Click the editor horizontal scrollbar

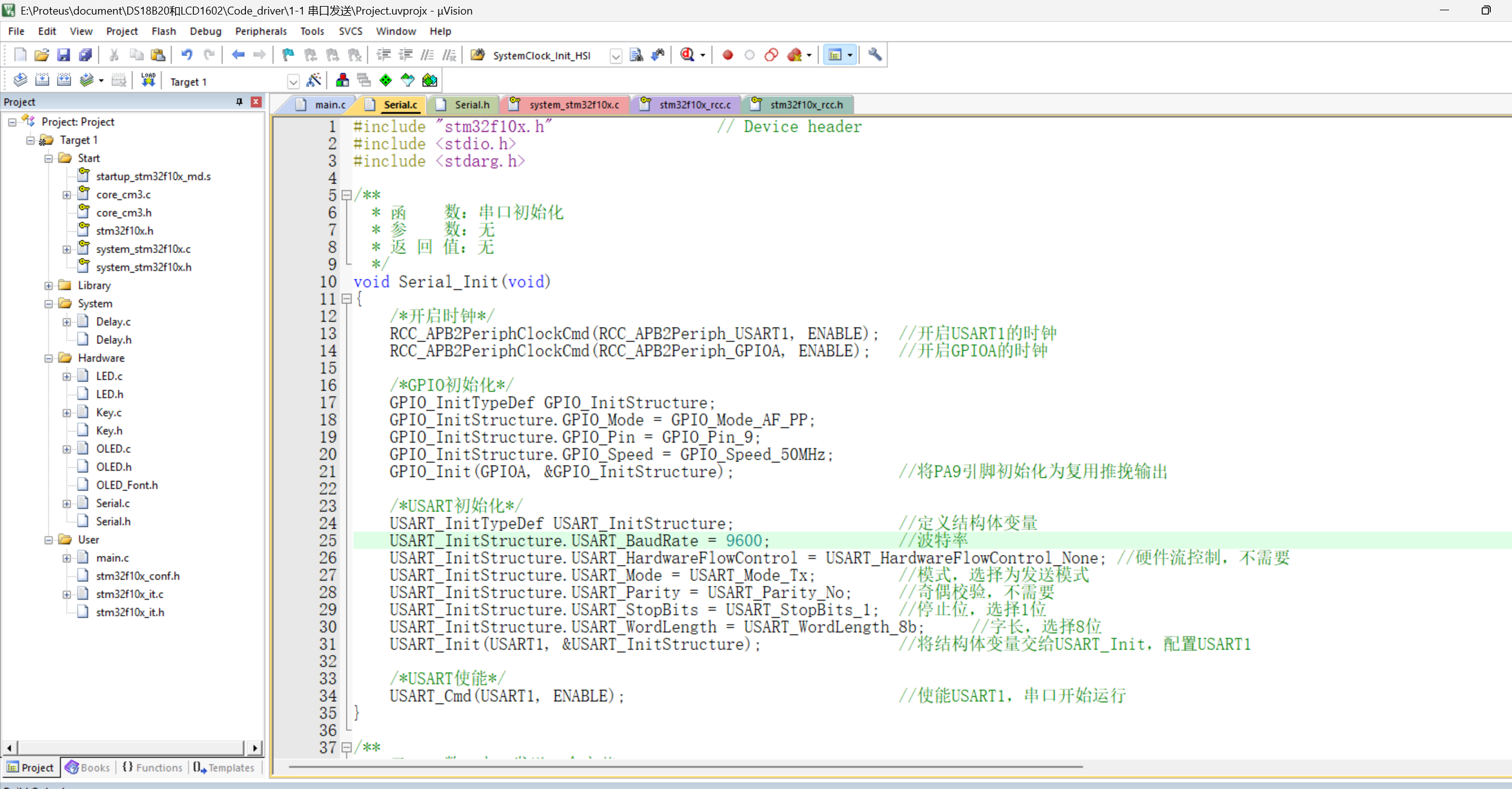[686, 767]
